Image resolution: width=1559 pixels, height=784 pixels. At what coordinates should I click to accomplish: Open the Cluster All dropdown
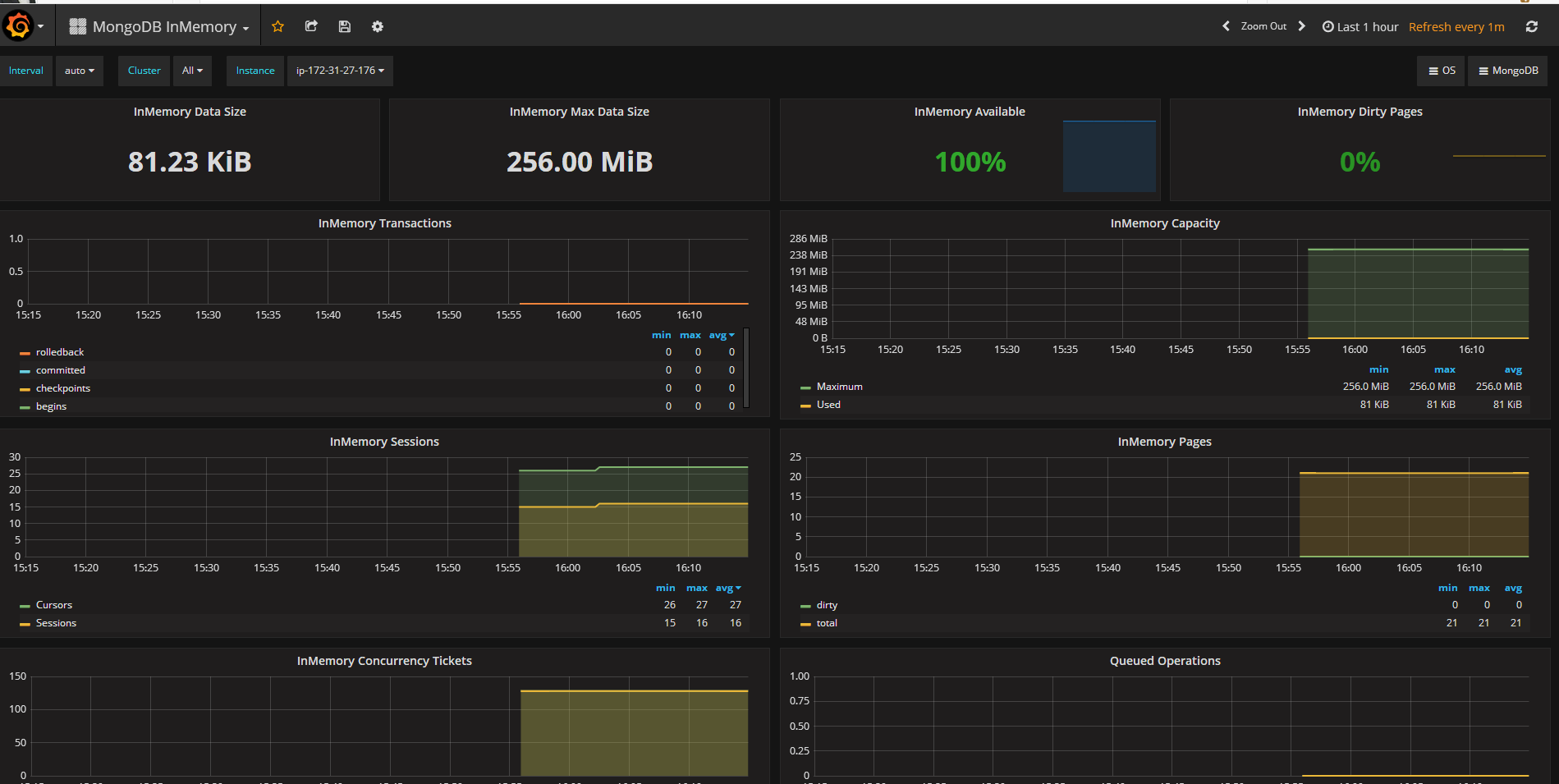(x=192, y=71)
